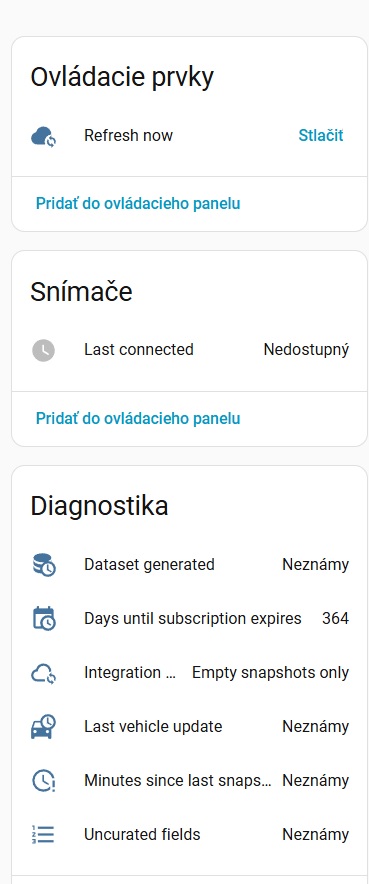Click the Last connected clock icon
This screenshot has height=884, width=369.
click(43, 350)
